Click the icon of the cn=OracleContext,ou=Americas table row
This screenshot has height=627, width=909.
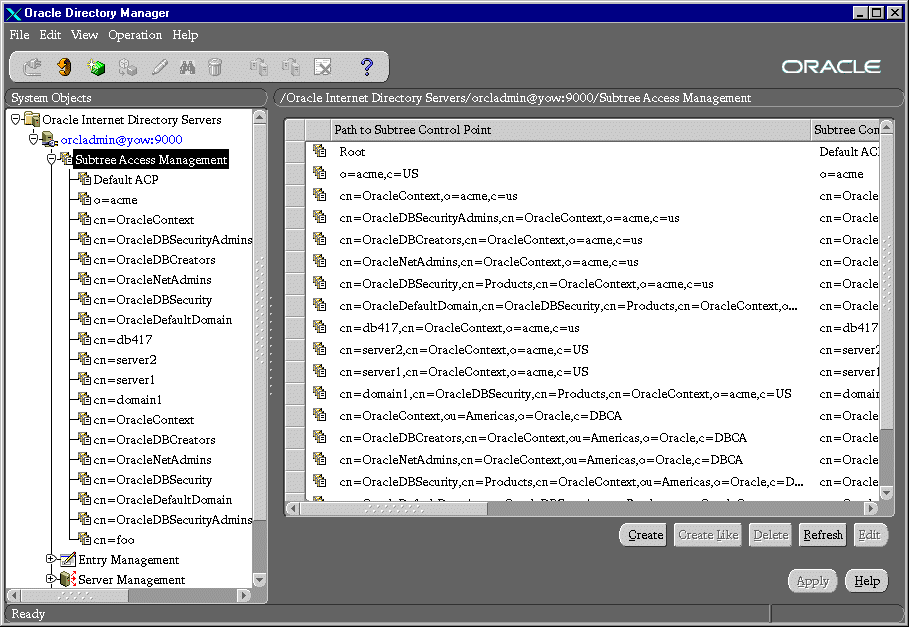pos(319,415)
